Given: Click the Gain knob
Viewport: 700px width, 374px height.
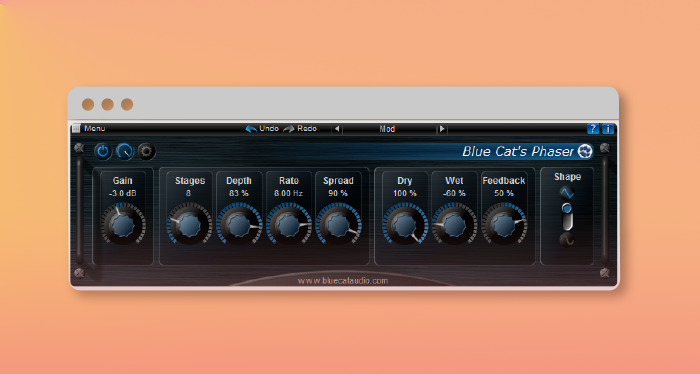Looking at the screenshot, I should [x=123, y=224].
